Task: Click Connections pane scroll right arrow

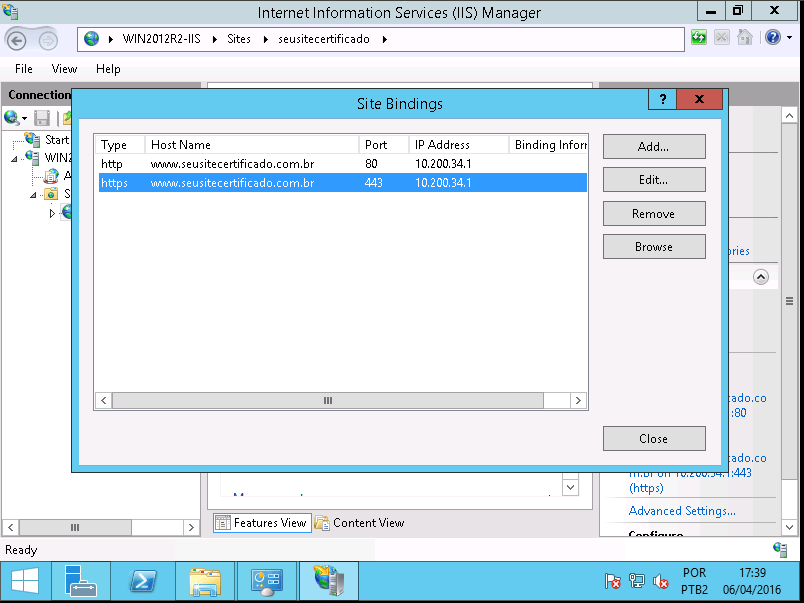Action: 191,527
